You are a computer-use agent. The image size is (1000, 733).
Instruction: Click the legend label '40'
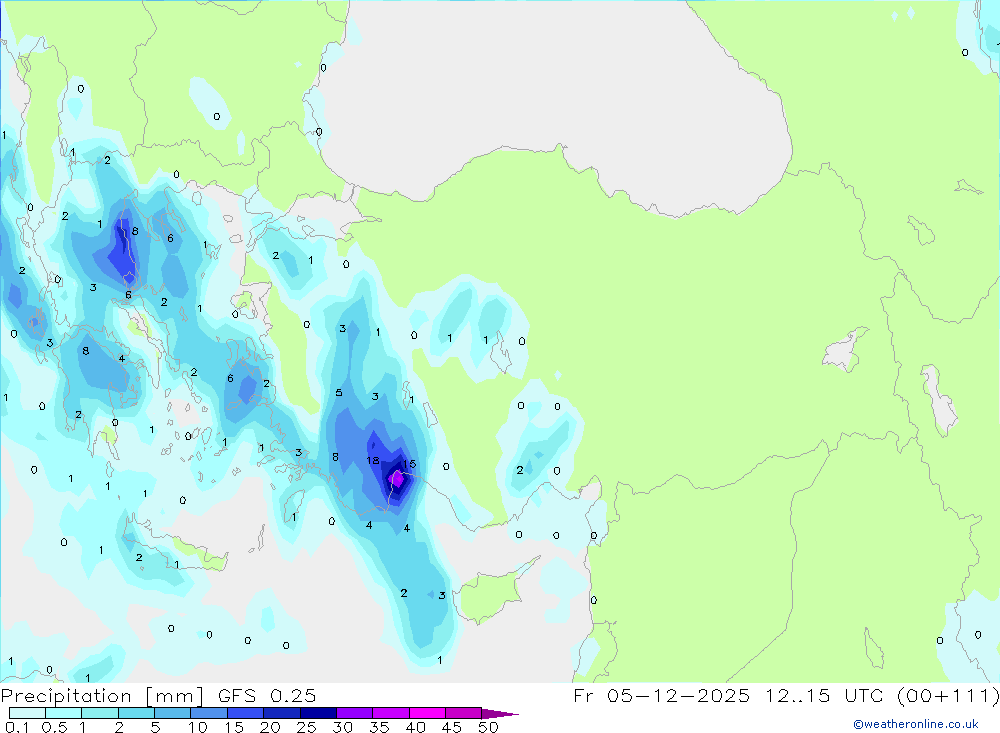(415, 727)
